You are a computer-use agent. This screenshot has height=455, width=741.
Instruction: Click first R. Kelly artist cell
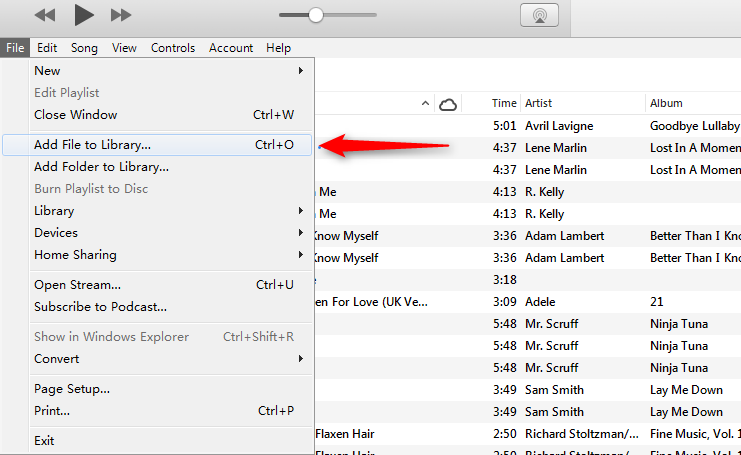[x=544, y=192]
